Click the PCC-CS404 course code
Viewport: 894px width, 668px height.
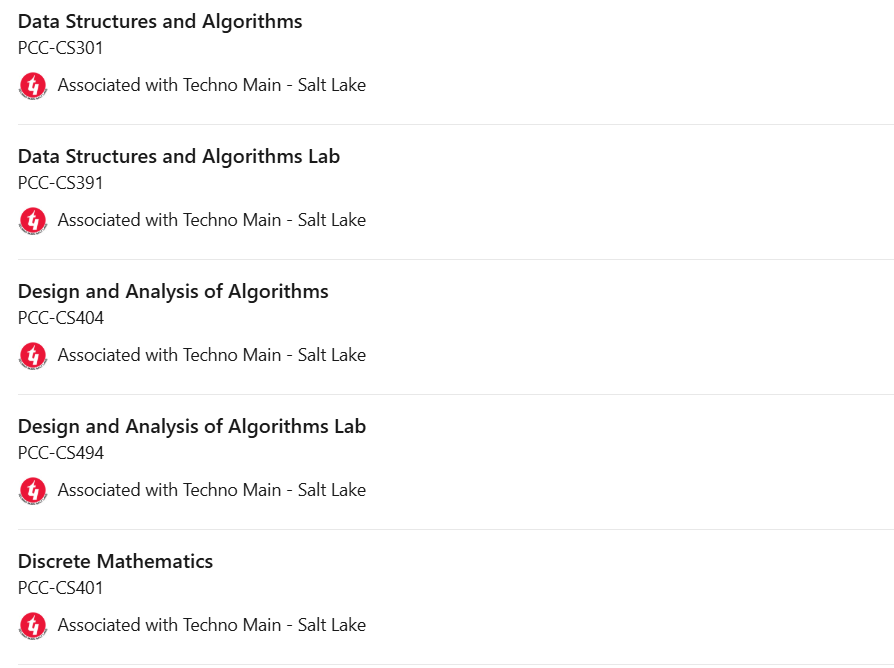[x=61, y=318]
